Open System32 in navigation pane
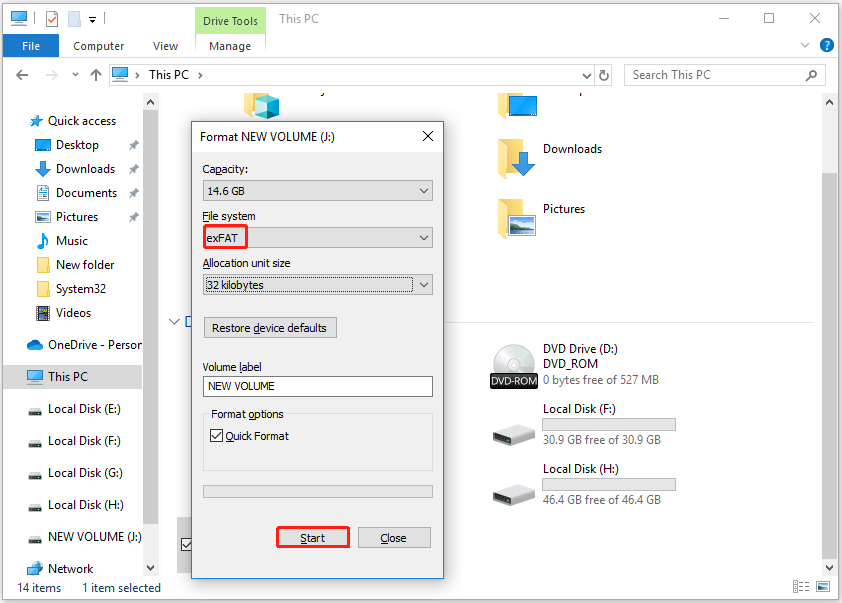 81,289
